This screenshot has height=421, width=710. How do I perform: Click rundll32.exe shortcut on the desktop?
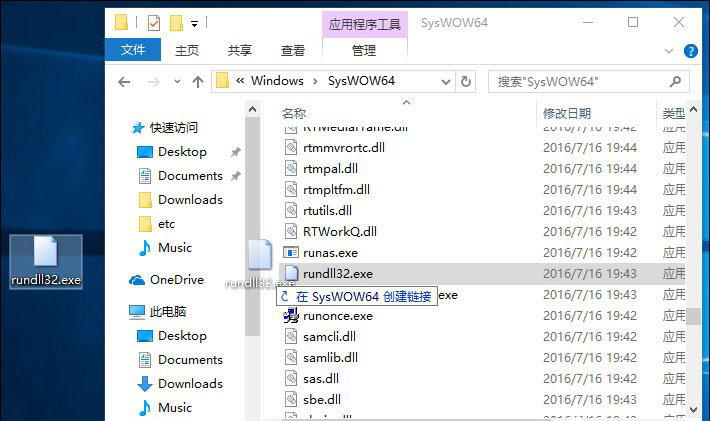(x=46, y=262)
